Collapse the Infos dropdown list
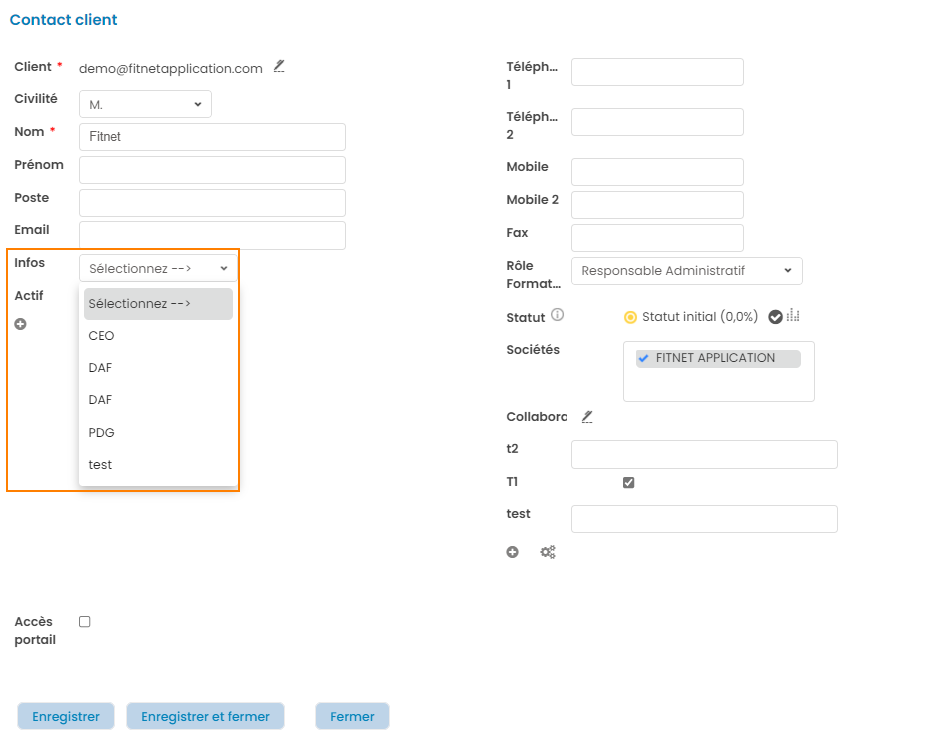This screenshot has width=949, height=733. pos(158,268)
